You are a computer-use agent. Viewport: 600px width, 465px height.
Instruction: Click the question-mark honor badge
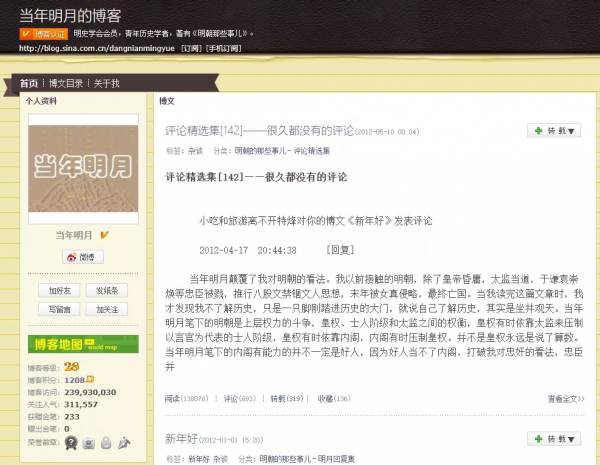point(71,443)
